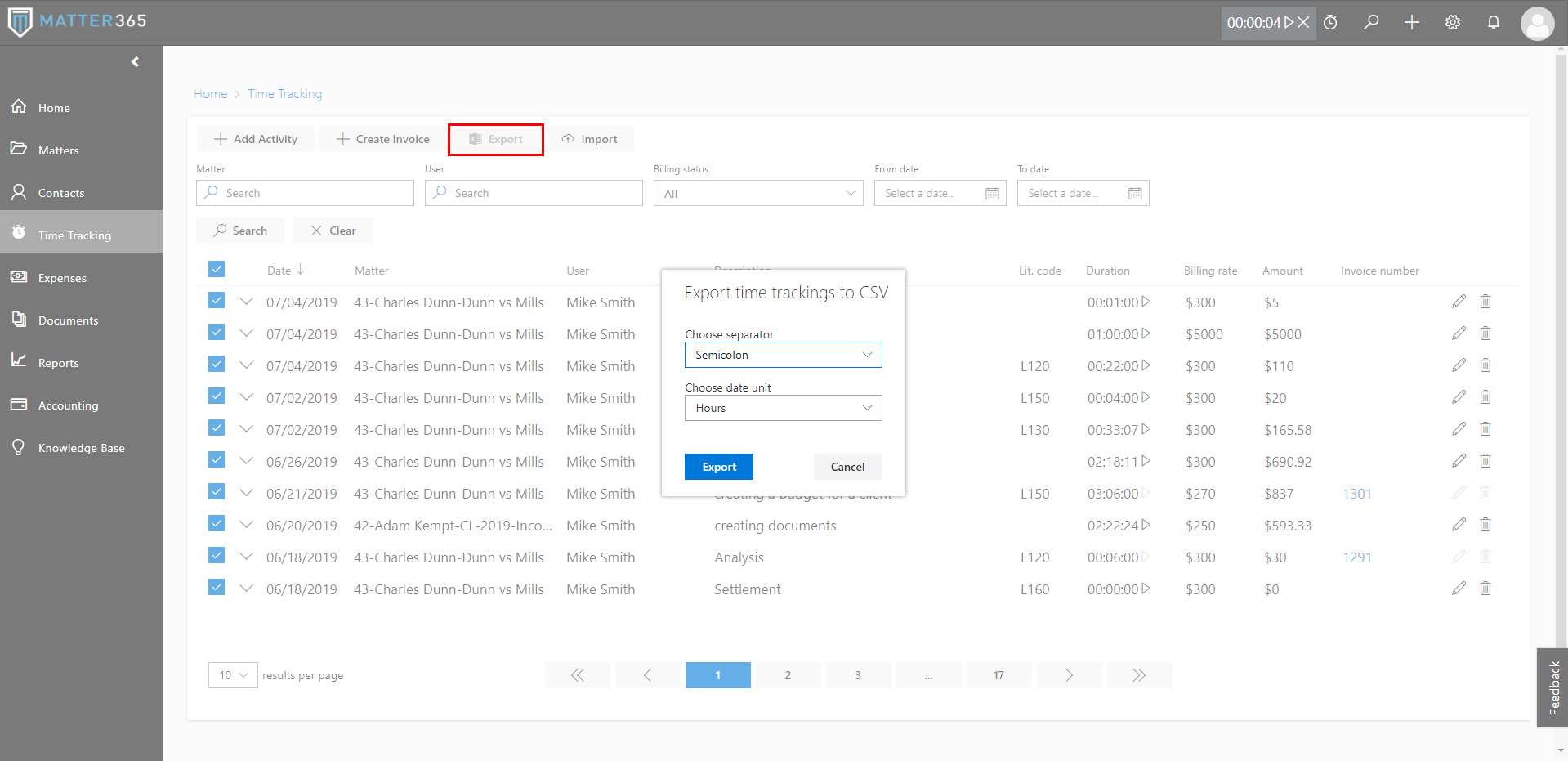Viewport: 1568px width, 761px height.
Task: Click the Matter search input field
Action: click(x=305, y=194)
